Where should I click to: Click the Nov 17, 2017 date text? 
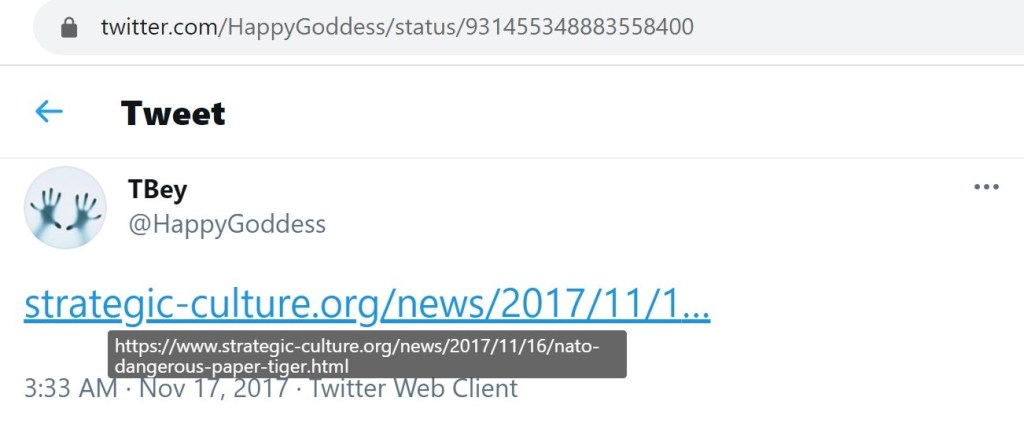(x=214, y=388)
